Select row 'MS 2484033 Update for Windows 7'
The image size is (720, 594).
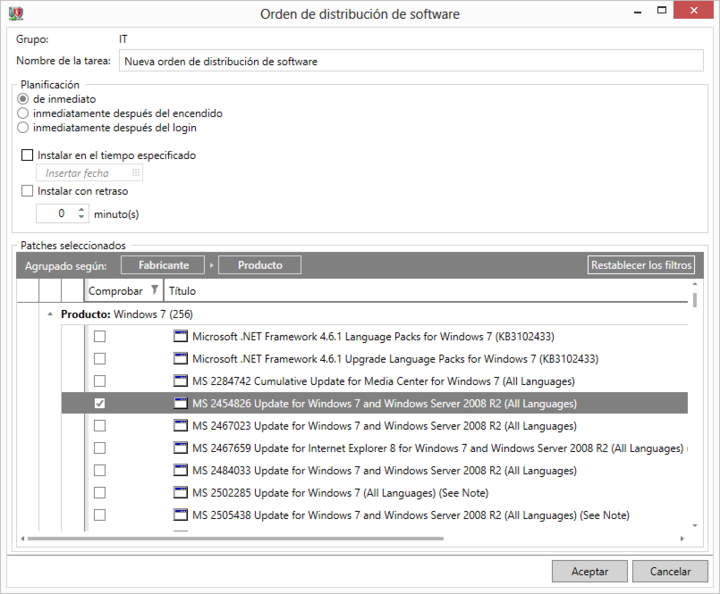coord(374,470)
